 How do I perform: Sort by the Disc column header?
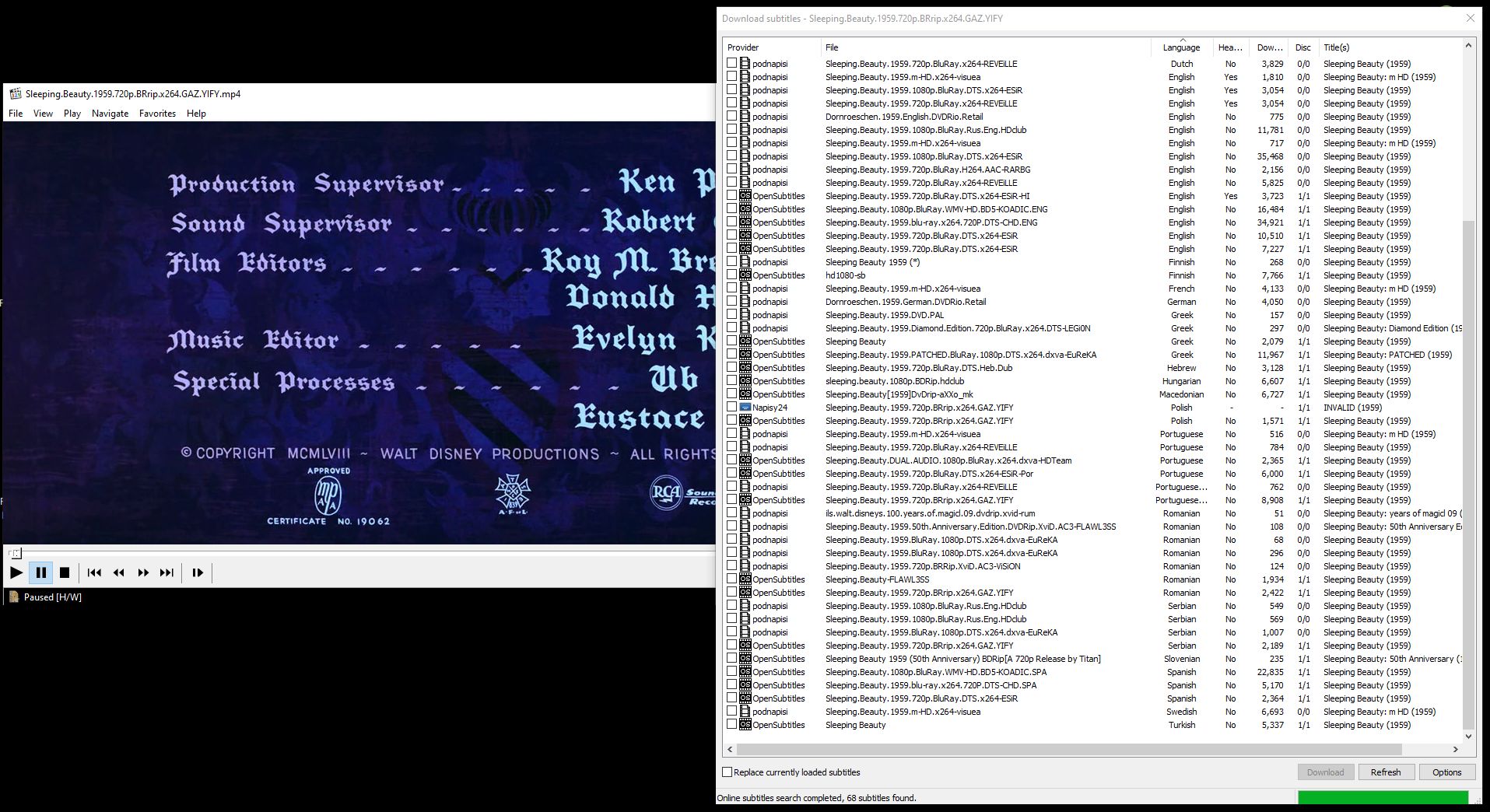(1303, 47)
